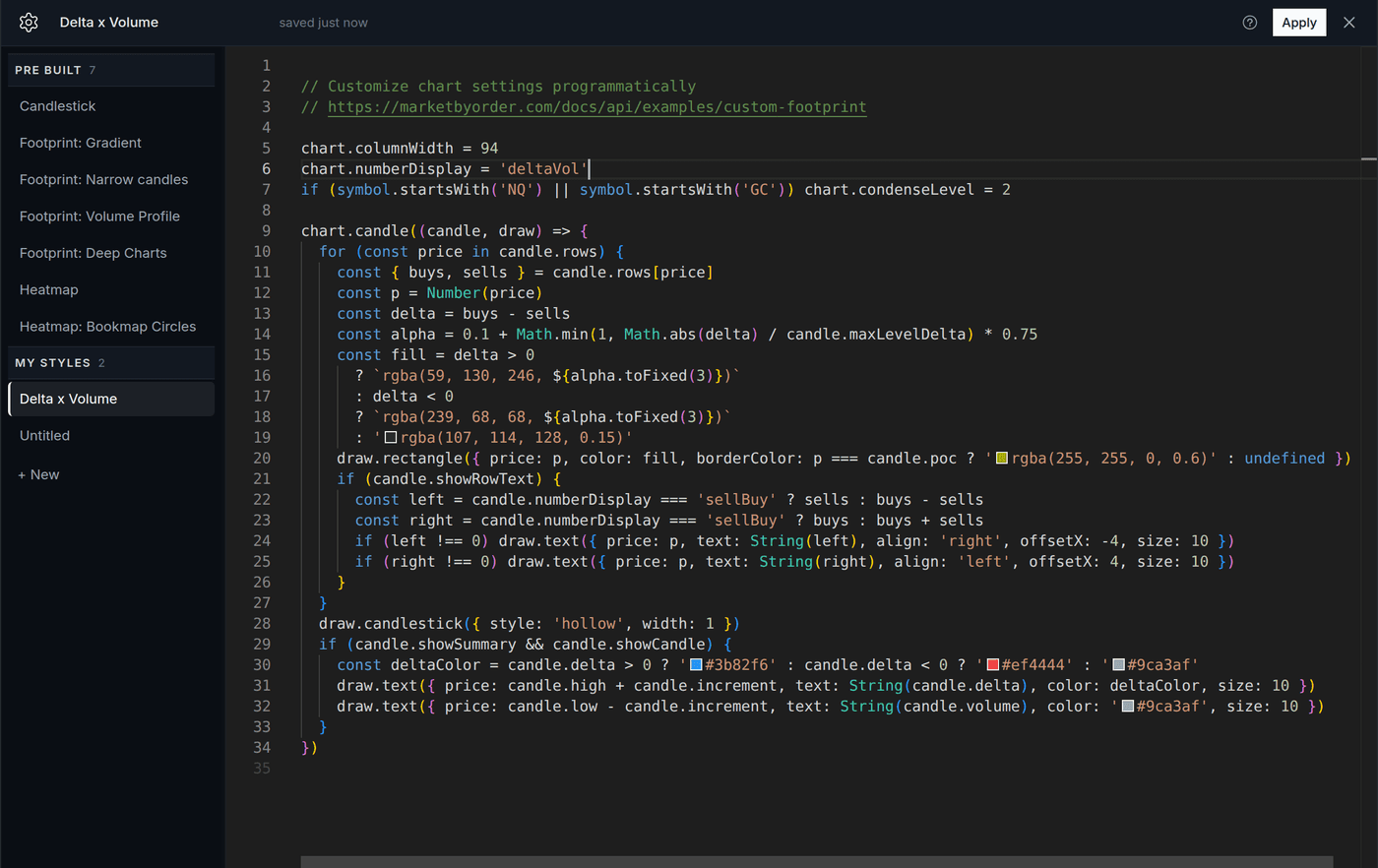Image resolution: width=1378 pixels, height=868 pixels.
Task: Select Footprint: Narrow candles style
Action: pyautogui.click(x=111, y=180)
